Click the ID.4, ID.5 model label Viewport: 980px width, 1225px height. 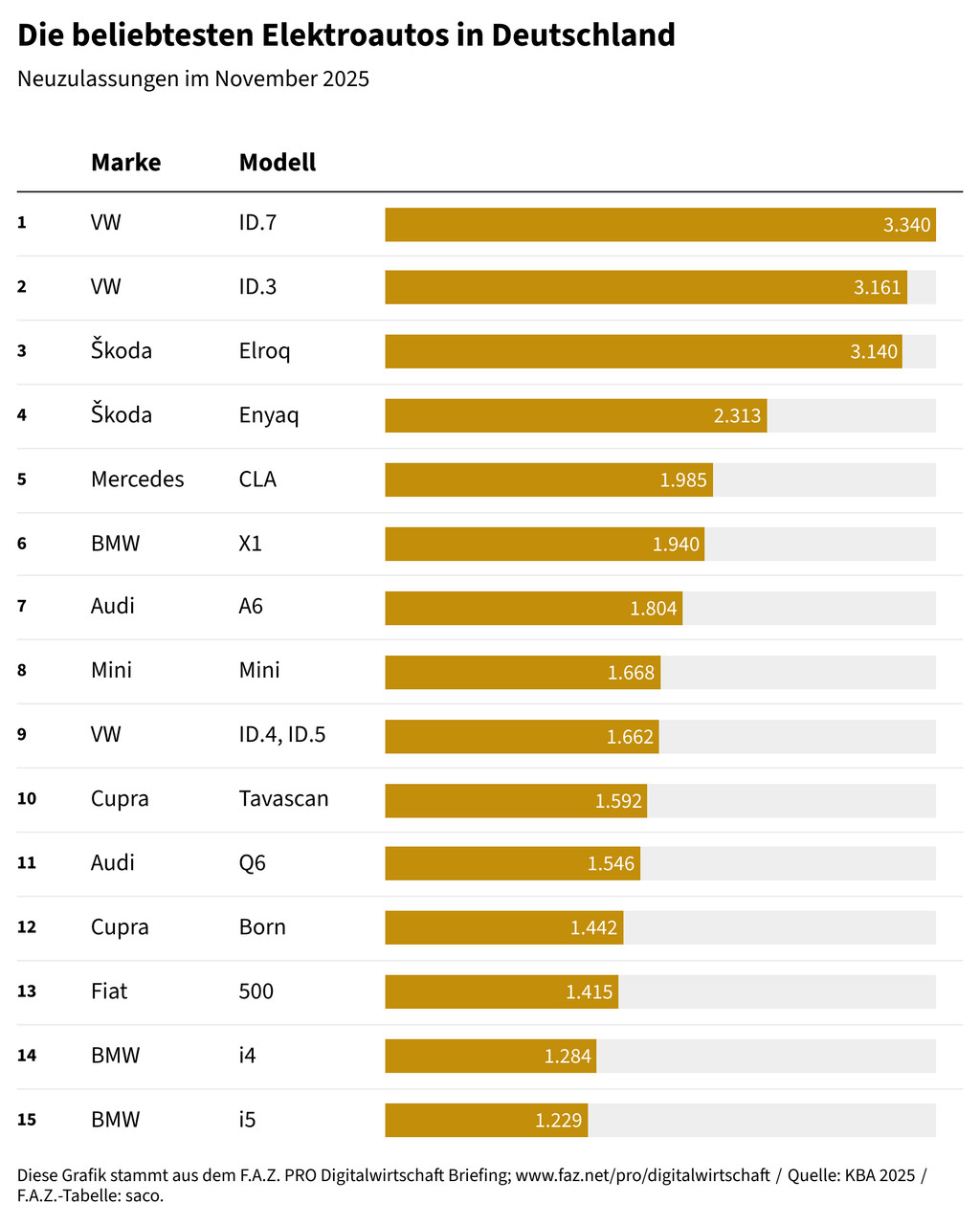pos(282,735)
